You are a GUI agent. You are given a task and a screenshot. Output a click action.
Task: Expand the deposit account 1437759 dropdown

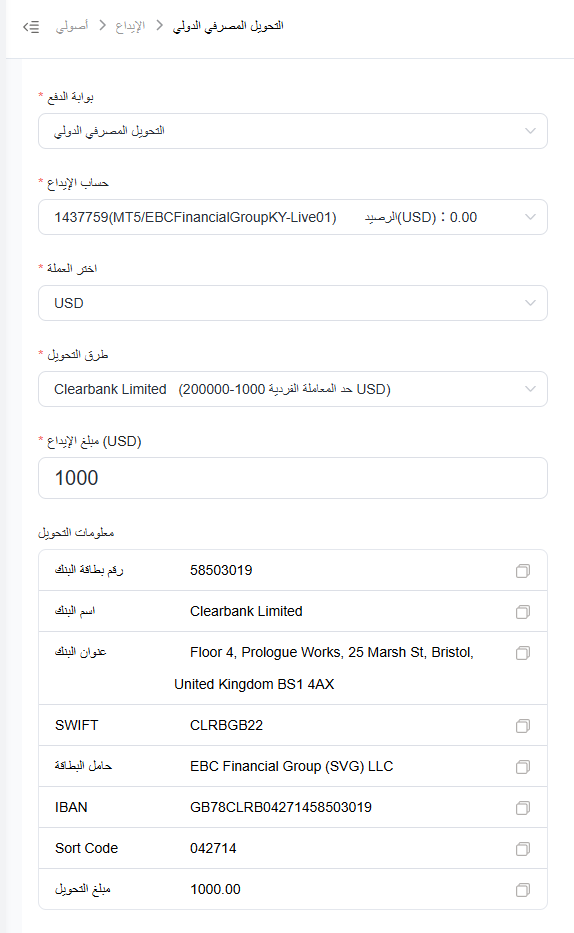(x=293, y=217)
